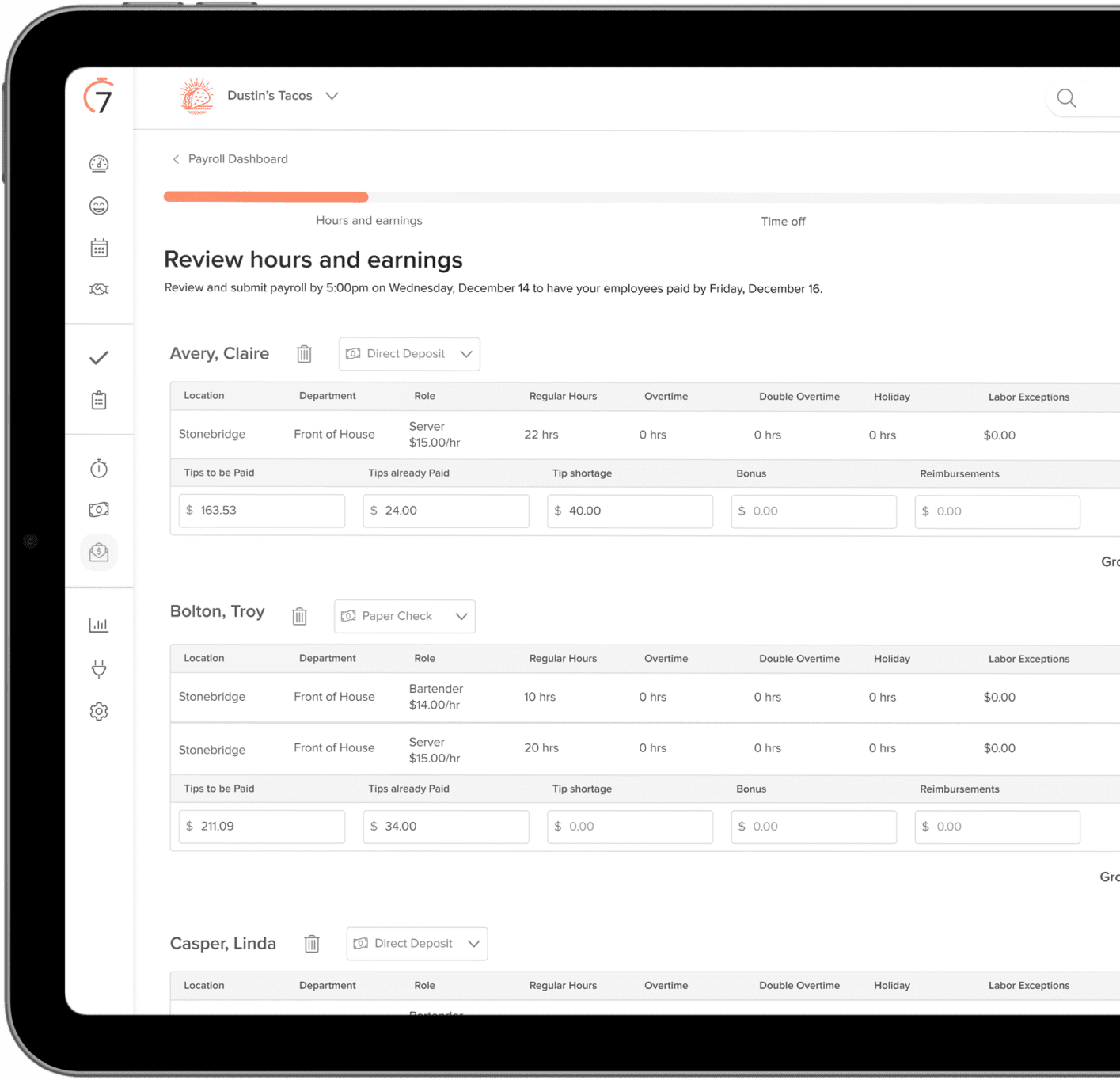Screen dimensions: 1120x1080
Task: Click the Dustin's Tacos logo image
Action: (x=196, y=96)
